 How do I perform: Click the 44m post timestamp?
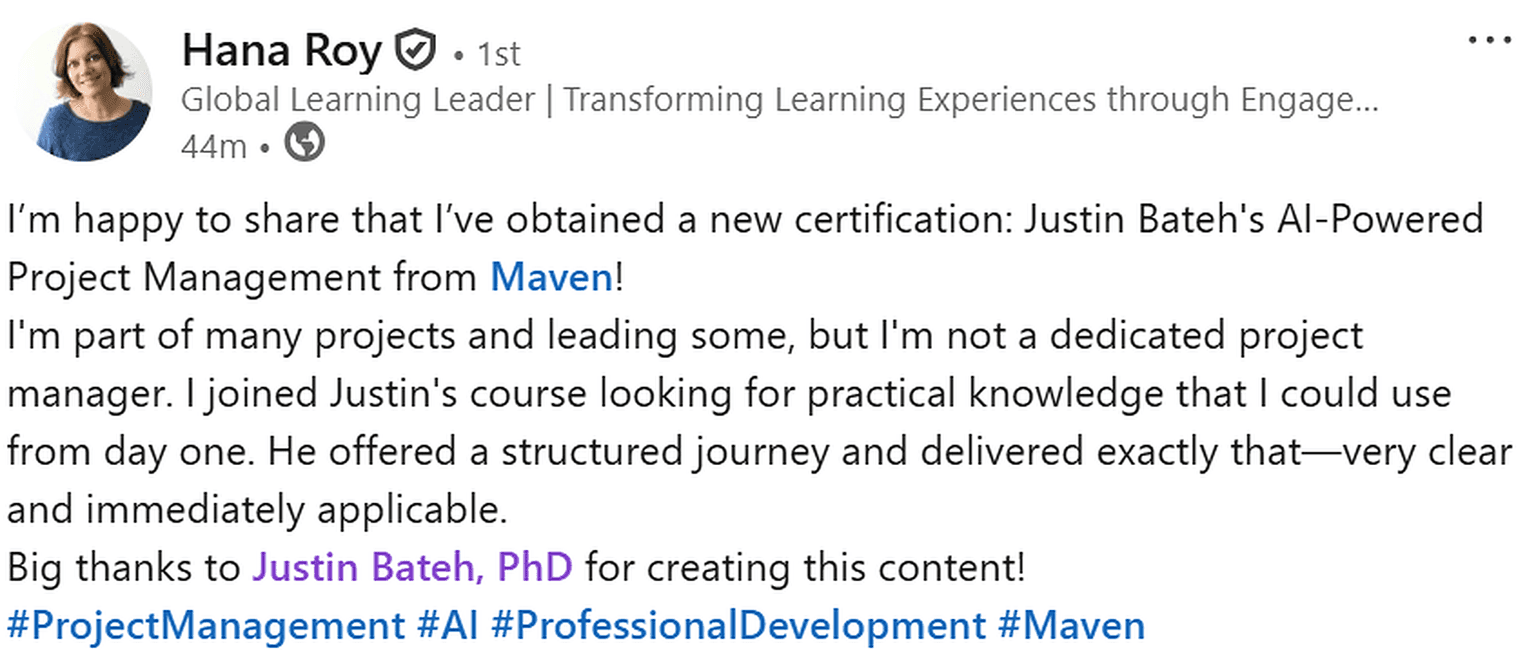pos(214,147)
